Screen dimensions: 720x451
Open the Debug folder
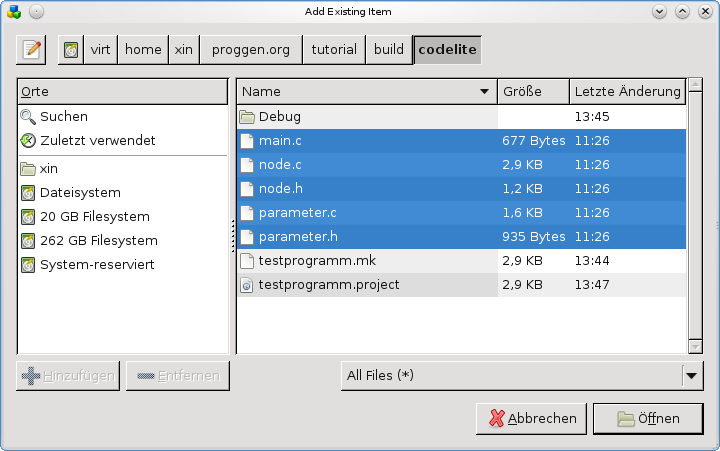click(x=279, y=117)
